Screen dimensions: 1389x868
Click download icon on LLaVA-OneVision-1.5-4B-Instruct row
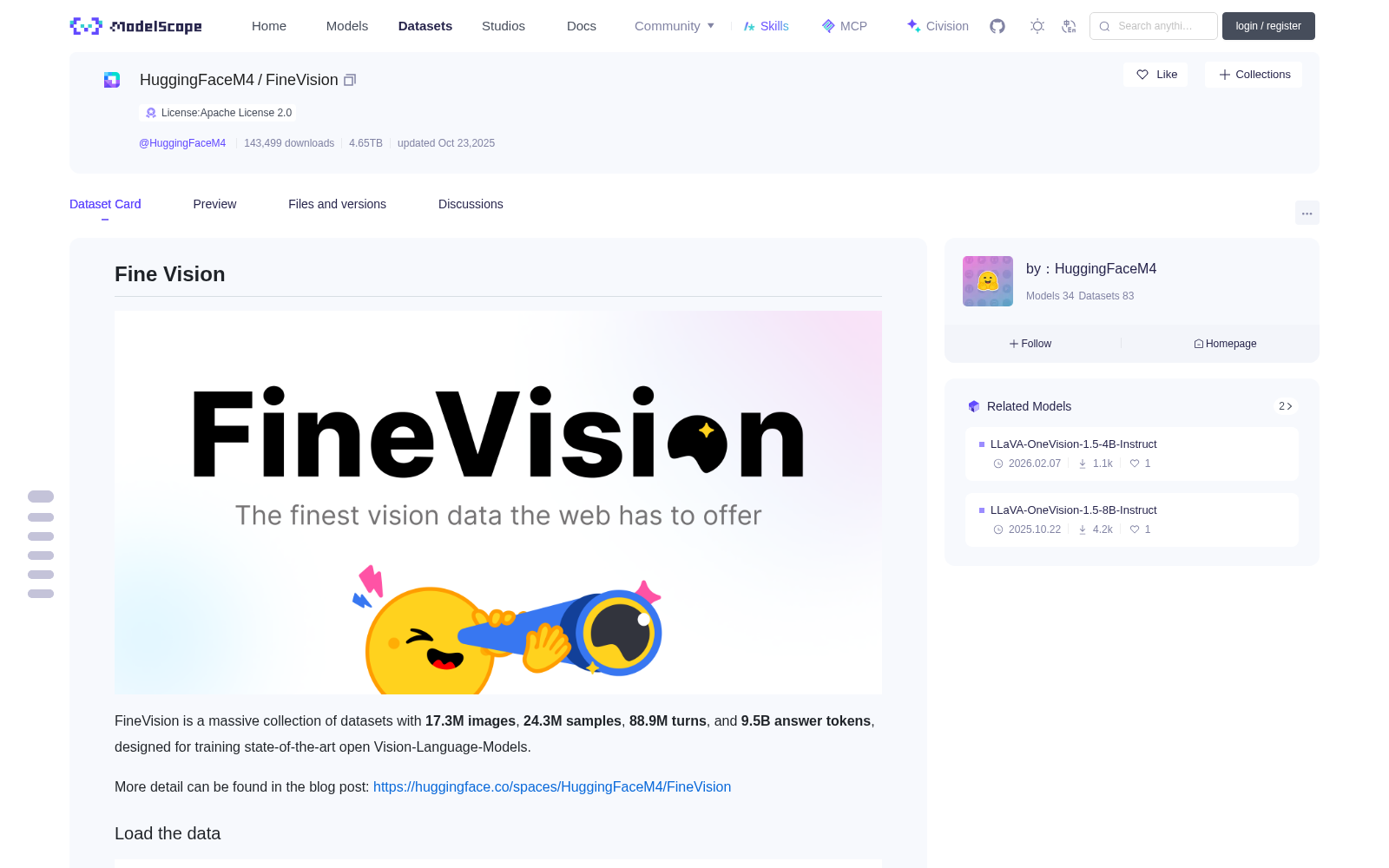pos(1083,464)
